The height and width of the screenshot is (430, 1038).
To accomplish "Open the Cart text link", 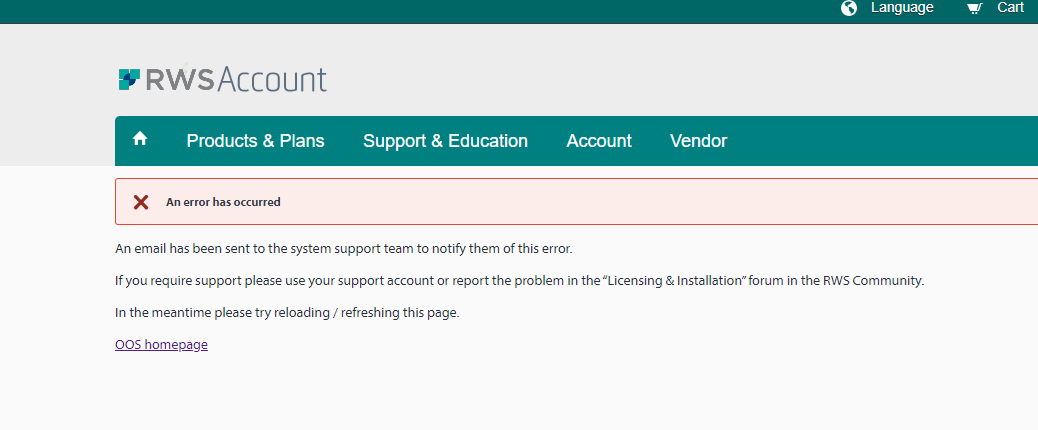I will click(1010, 8).
